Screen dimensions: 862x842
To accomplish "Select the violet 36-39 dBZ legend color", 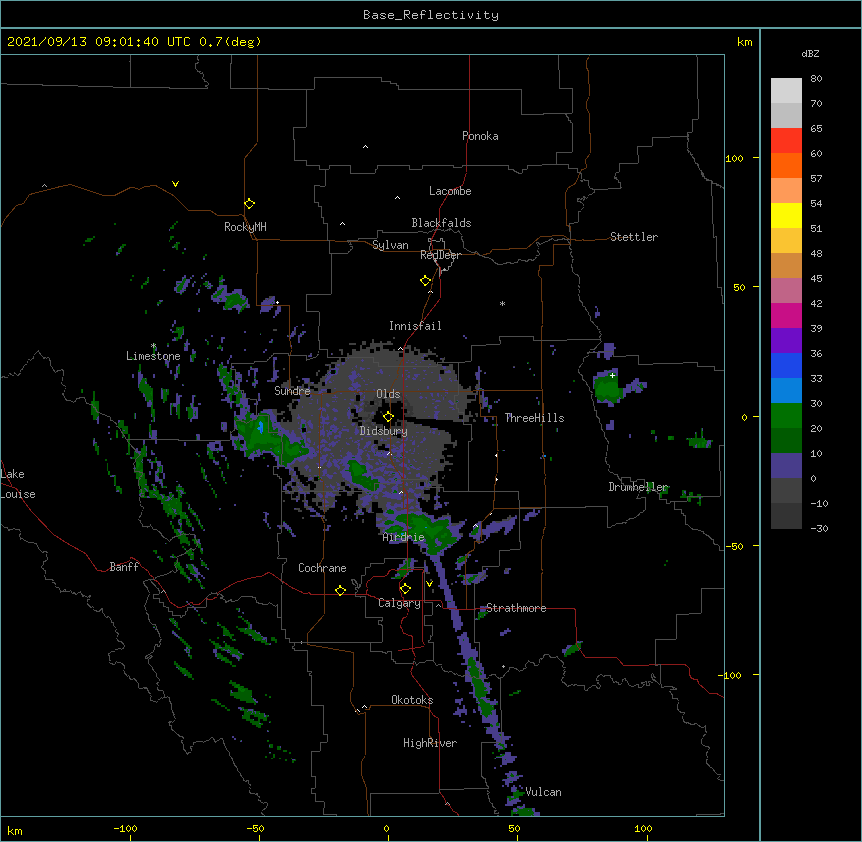I will [x=786, y=341].
